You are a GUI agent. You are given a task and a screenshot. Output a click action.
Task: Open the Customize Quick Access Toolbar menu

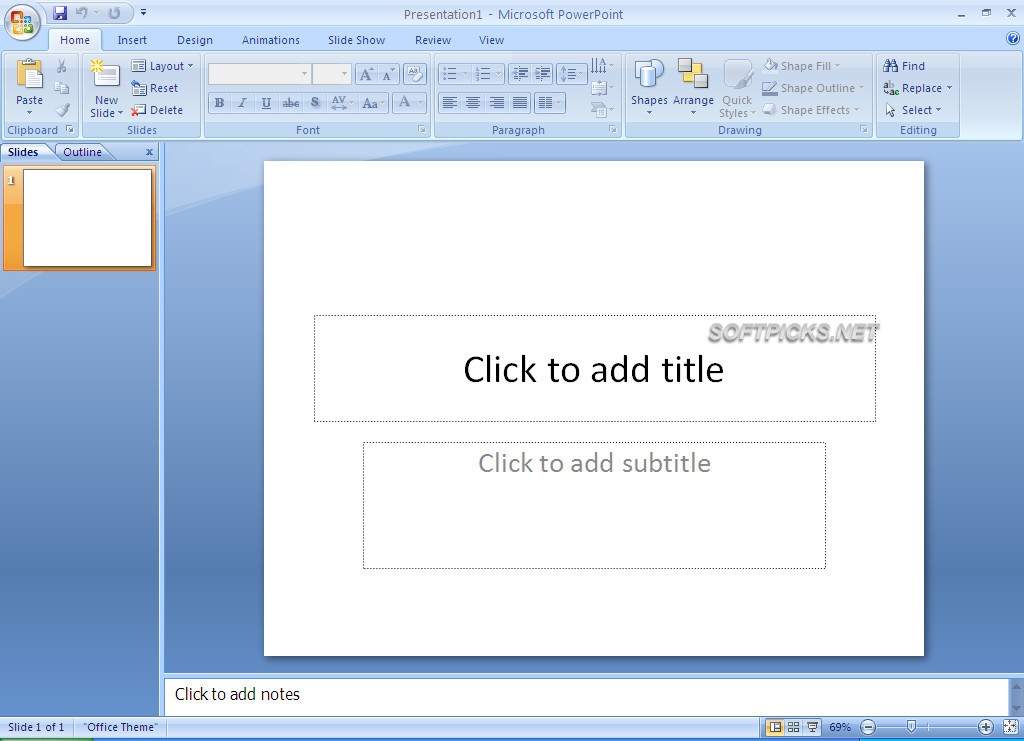(x=143, y=12)
